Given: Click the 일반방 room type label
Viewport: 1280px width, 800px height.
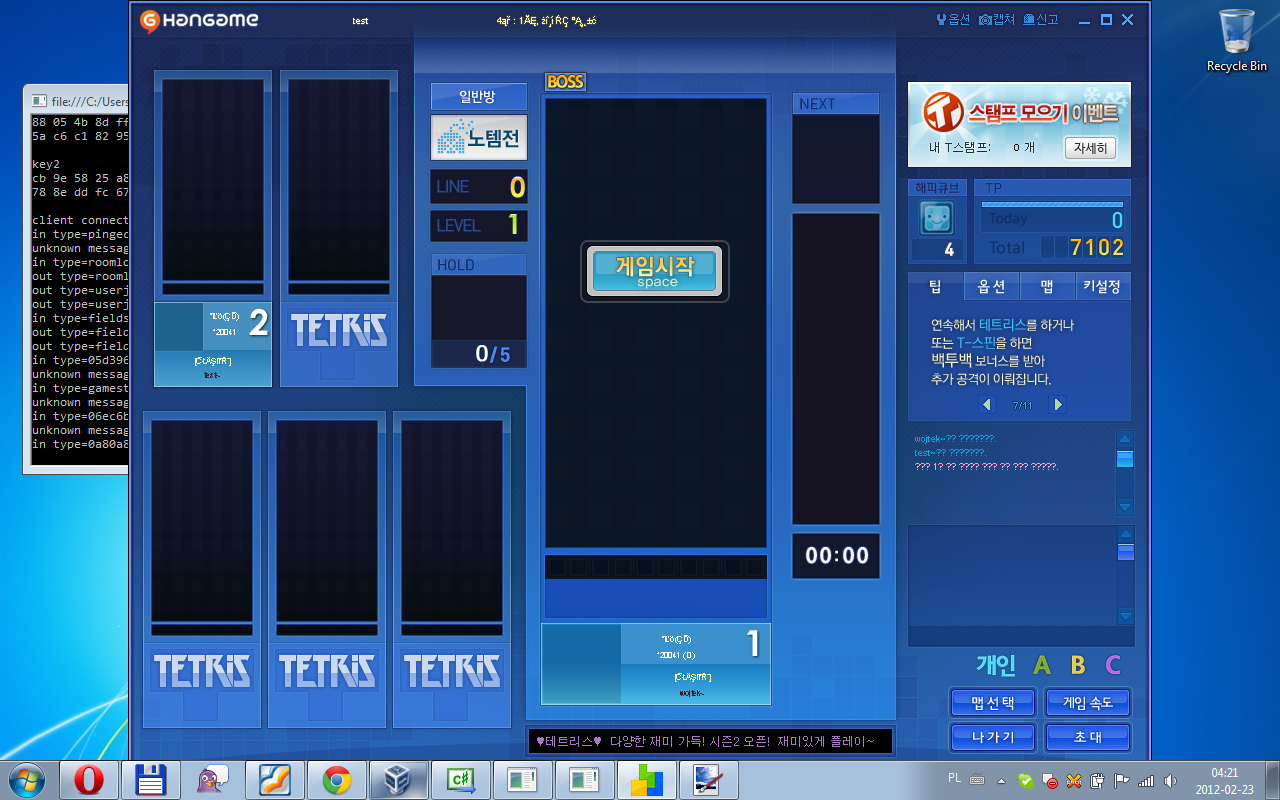Looking at the screenshot, I should [479, 97].
